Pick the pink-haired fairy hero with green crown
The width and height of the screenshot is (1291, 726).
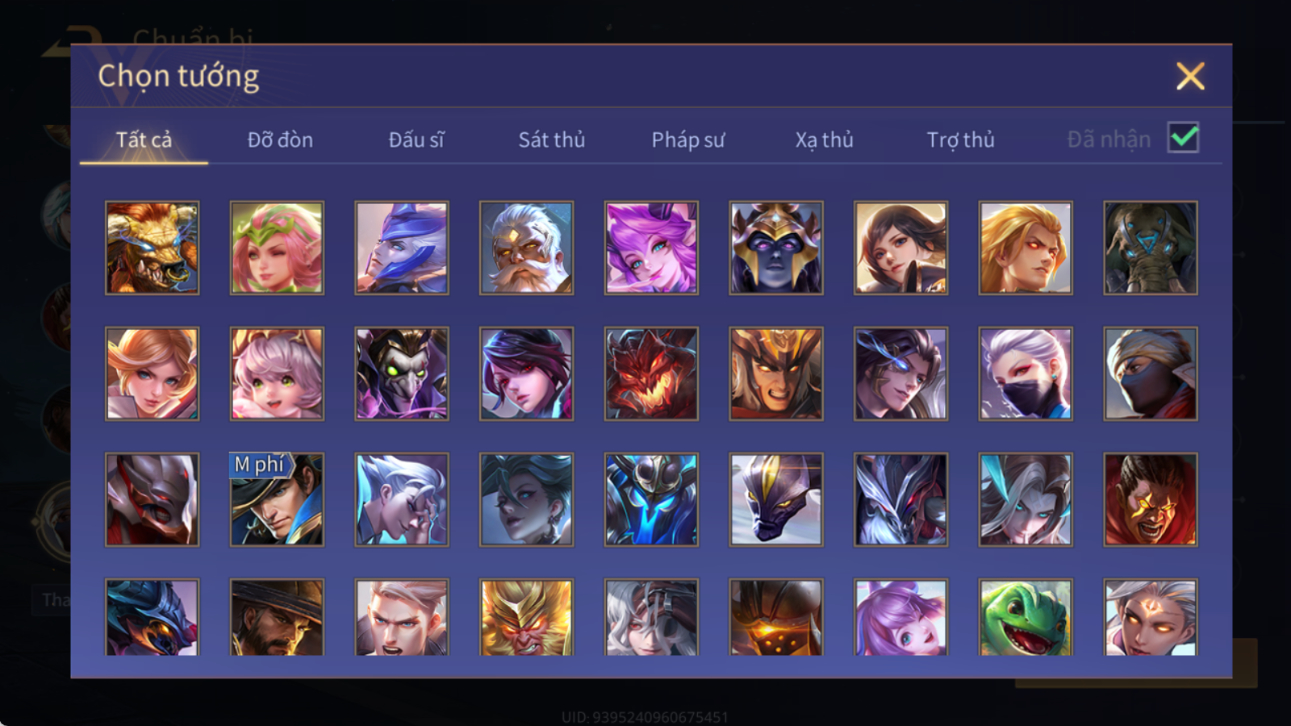[277, 248]
